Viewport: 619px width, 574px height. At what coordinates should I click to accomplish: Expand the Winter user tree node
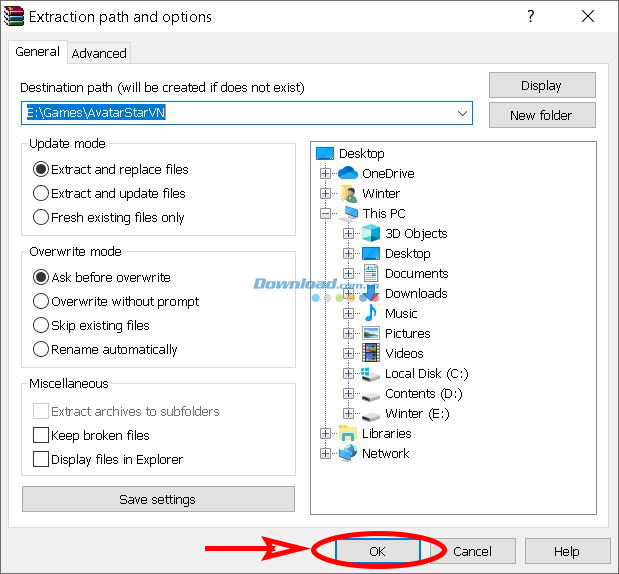325,193
